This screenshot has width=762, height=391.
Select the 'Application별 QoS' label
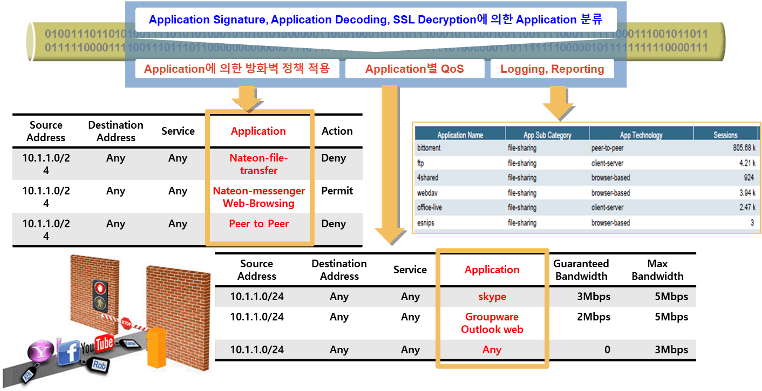(x=415, y=68)
